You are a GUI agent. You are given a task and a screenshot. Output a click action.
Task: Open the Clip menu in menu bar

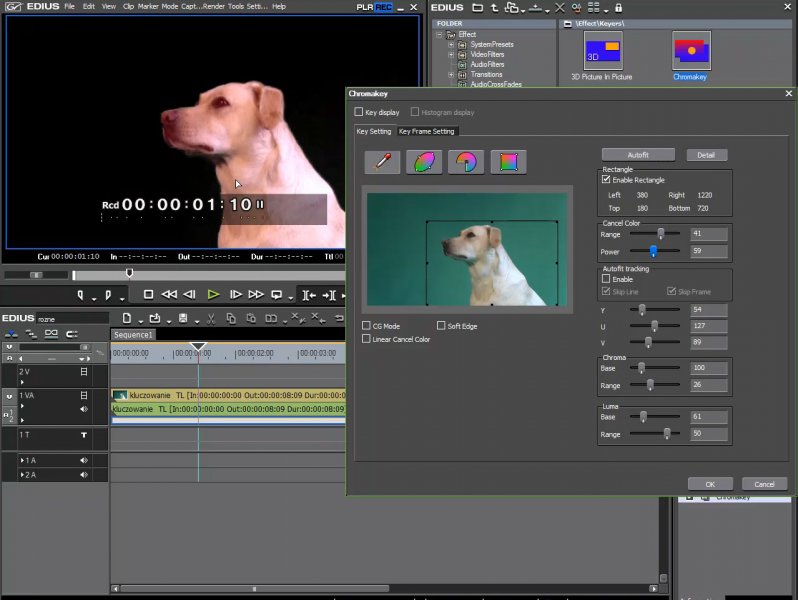click(129, 6)
